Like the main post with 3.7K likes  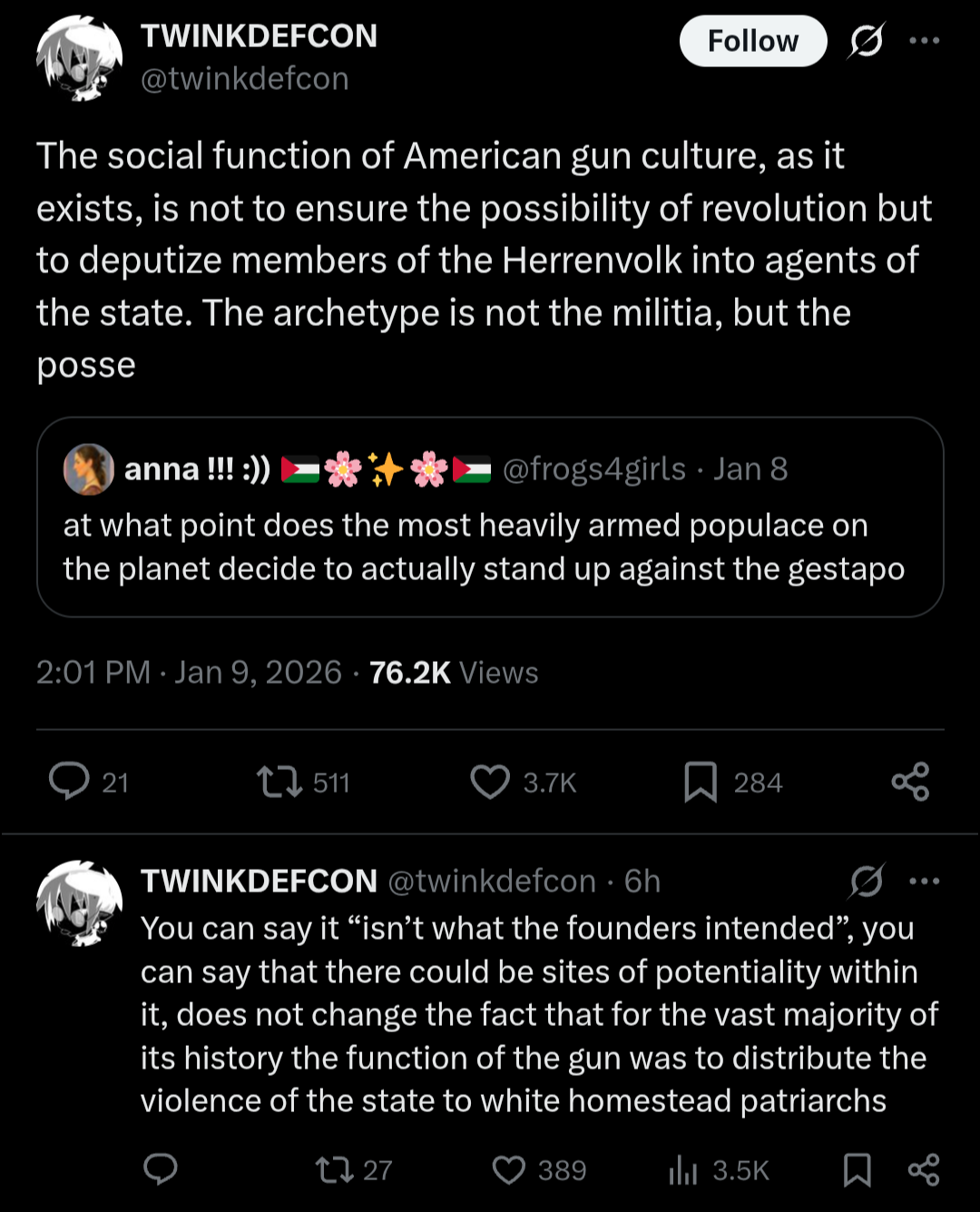click(490, 782)
